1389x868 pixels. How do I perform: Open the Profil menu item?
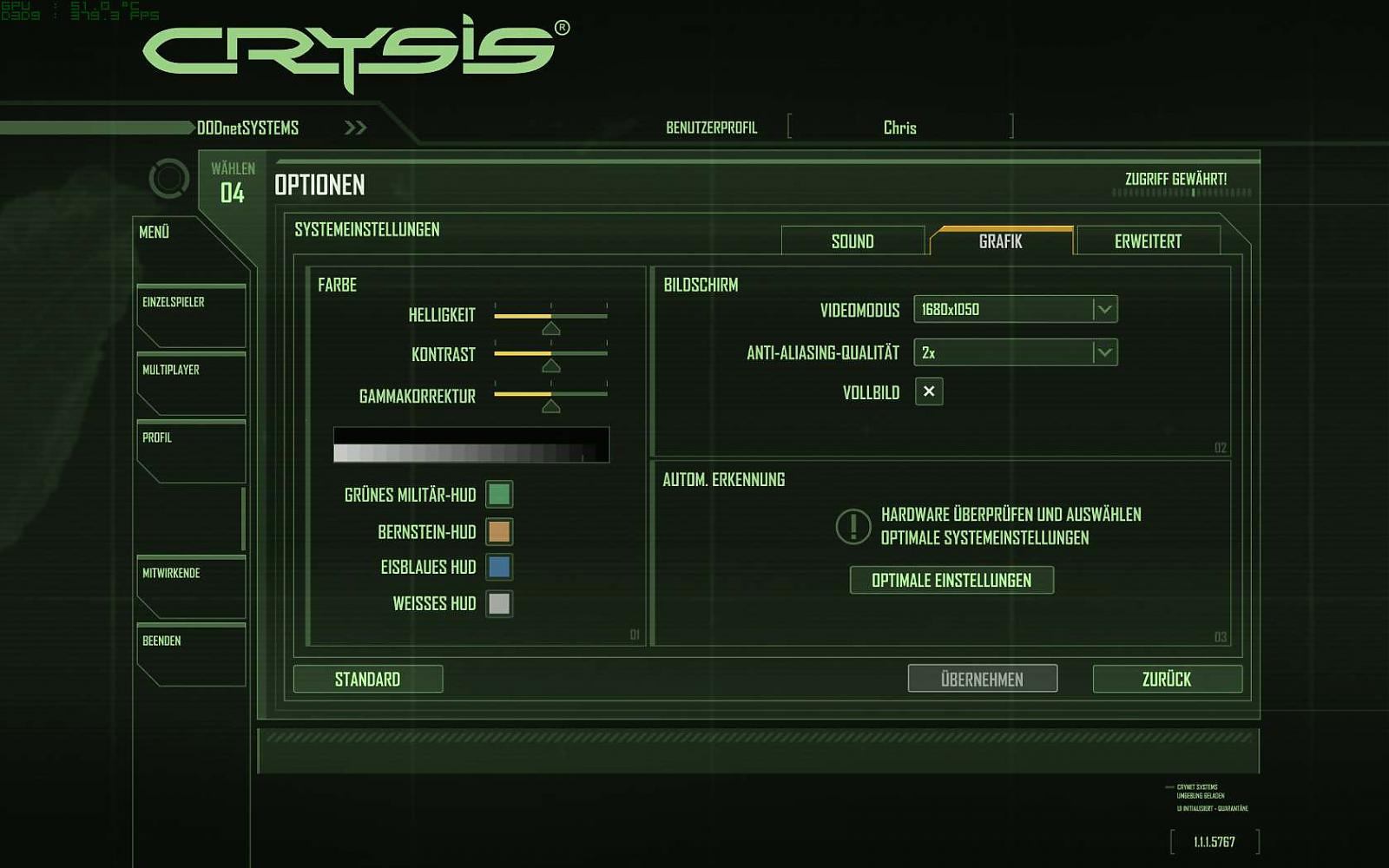pos(191,451)
